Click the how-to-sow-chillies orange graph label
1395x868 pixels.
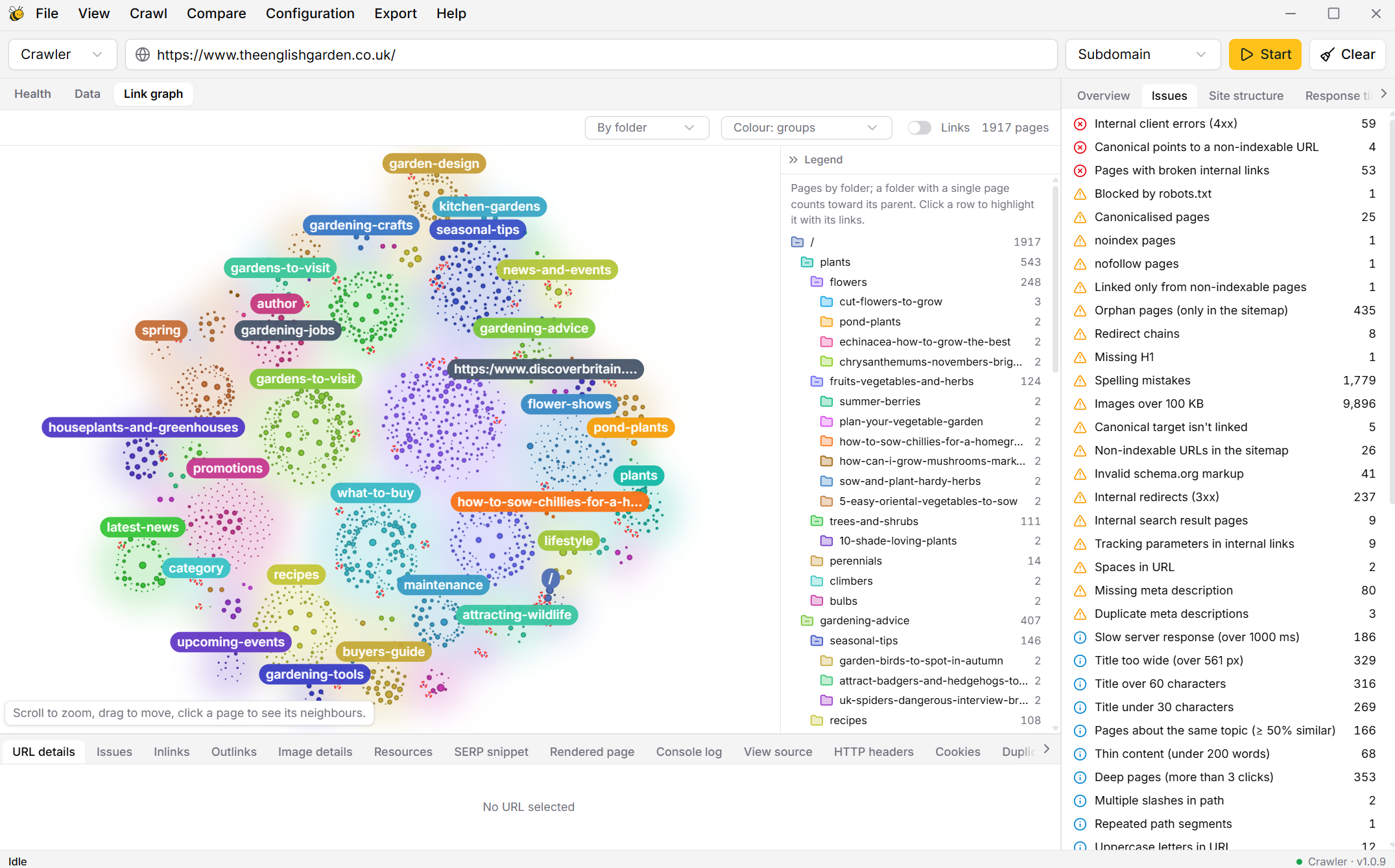click(549, 502)
